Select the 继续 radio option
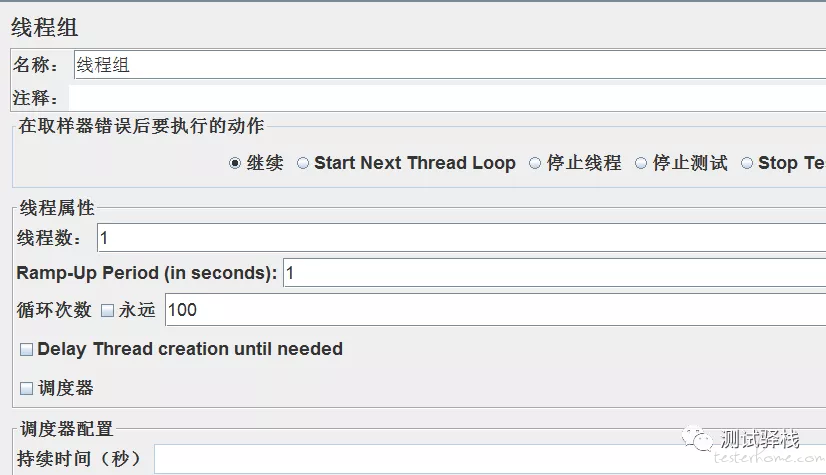The image size is (826, 475). tap(235, 163)
